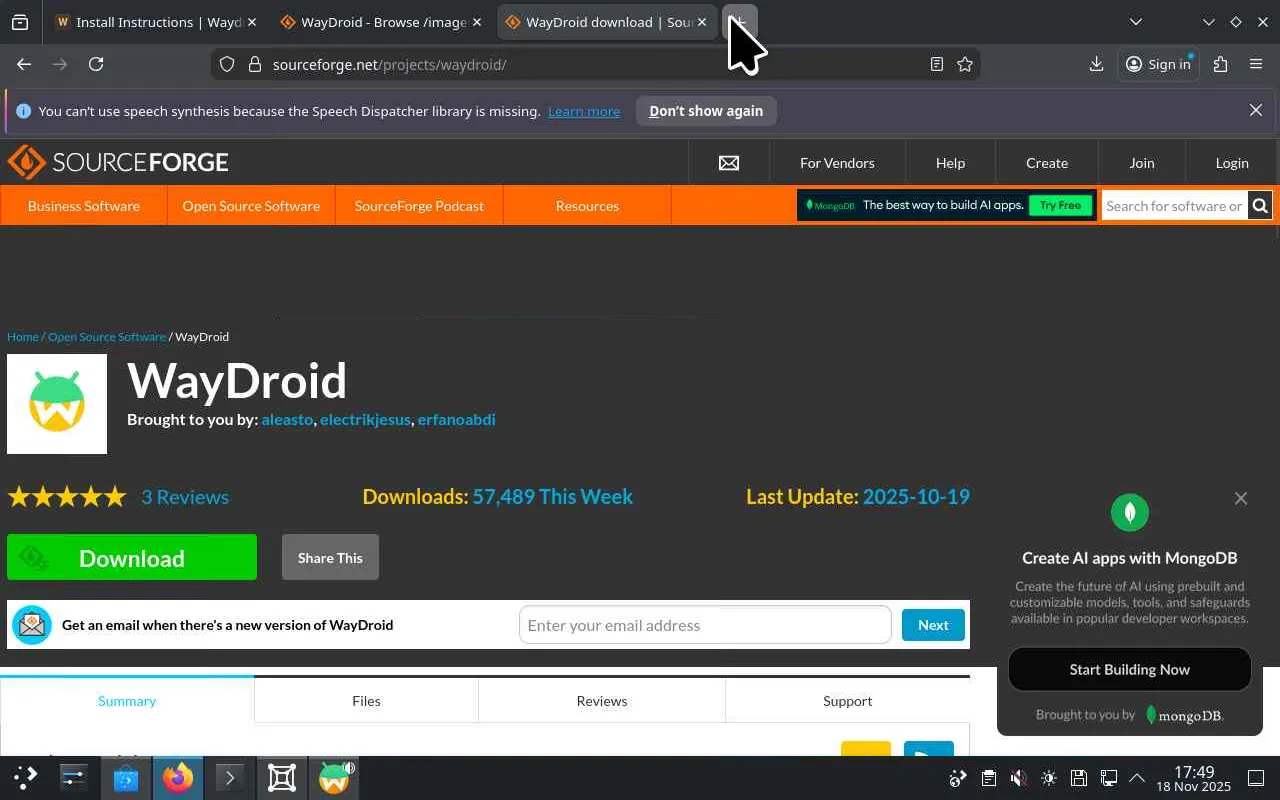The height and width of the screenshot is (800, 1280).
Task: Toggle reader view for this page
Action: click(x=937, y=64)
